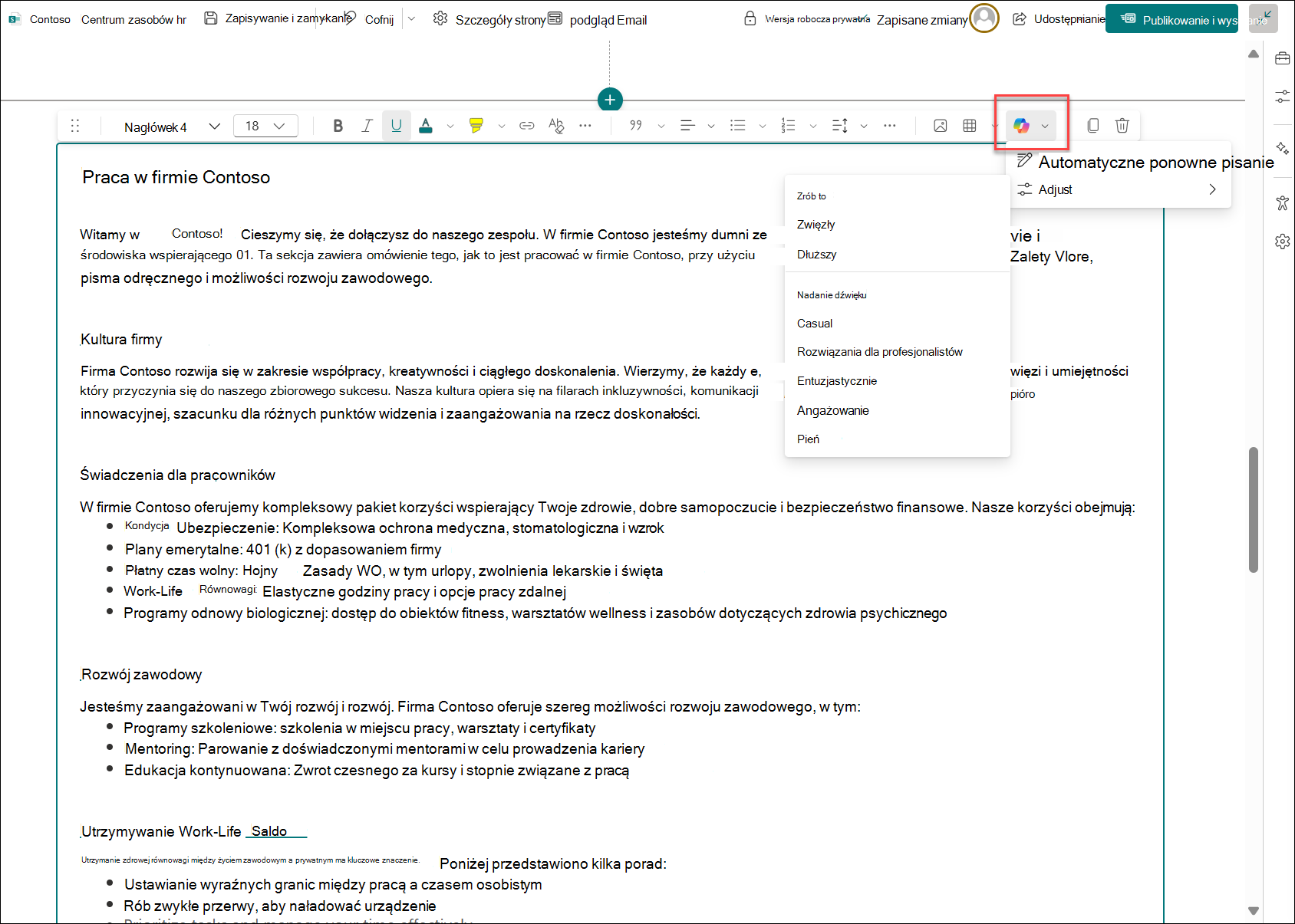The image size is (1295, 924).
Task: Click Udostępnianie share button
Action: [1059, 19]
